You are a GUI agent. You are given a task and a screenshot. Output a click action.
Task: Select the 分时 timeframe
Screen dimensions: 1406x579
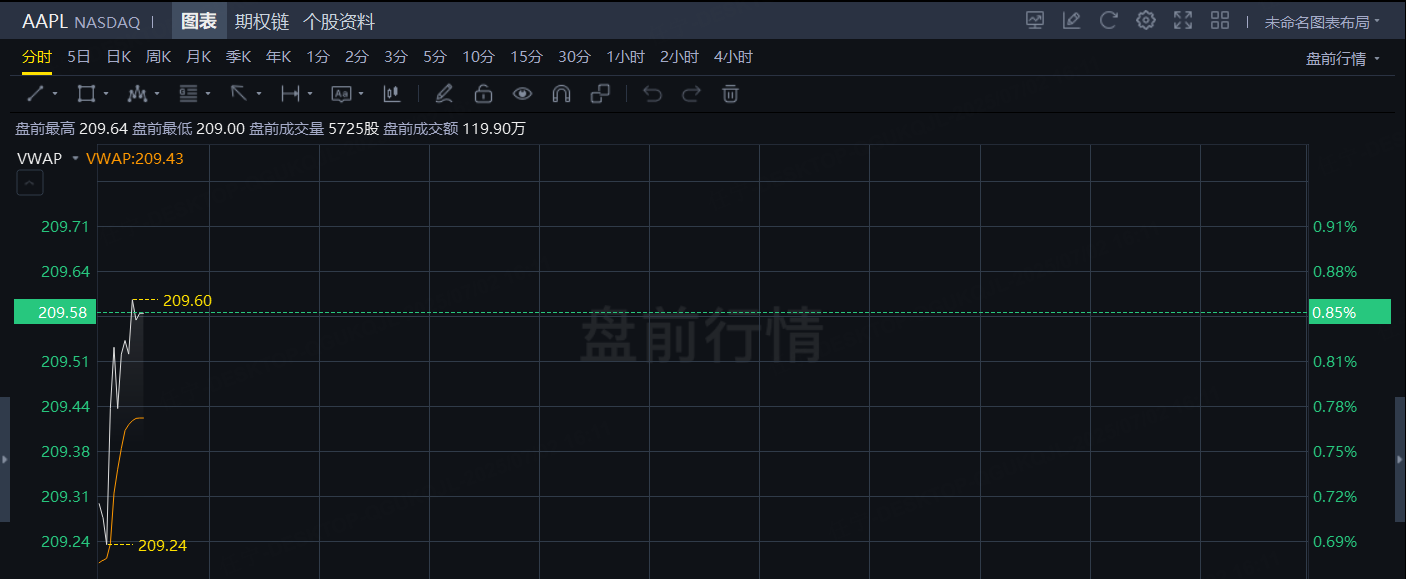click(37, 57)
